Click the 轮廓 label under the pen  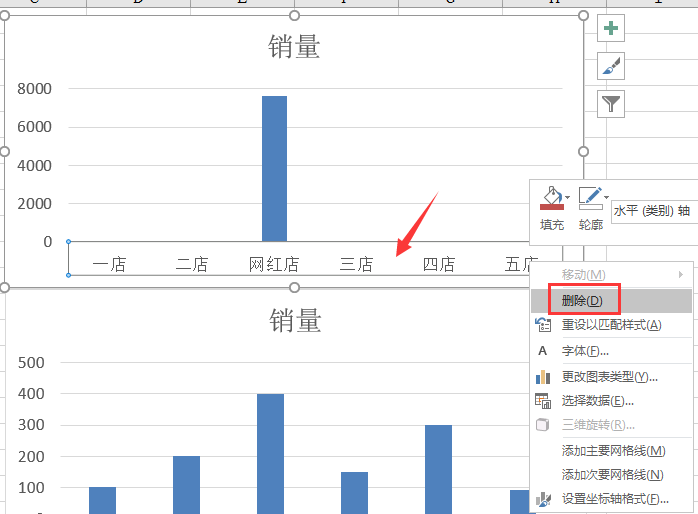pyautogui.click(x=591, y=225)
